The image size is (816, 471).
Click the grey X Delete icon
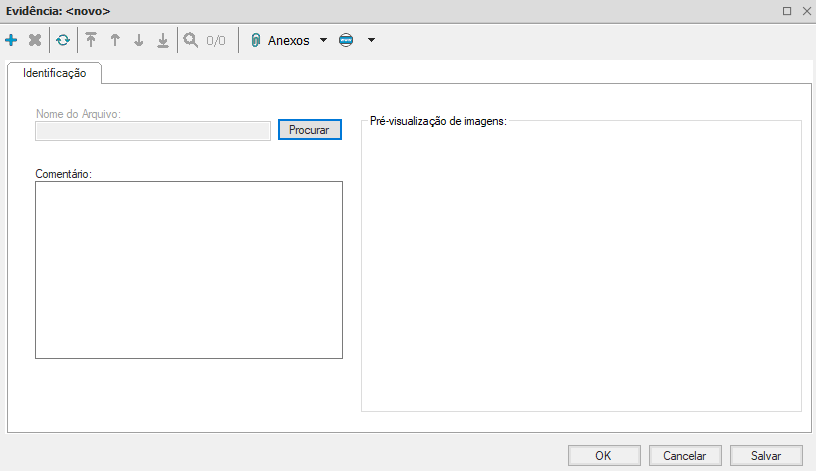pyautogui.click(x=35, y=41)
